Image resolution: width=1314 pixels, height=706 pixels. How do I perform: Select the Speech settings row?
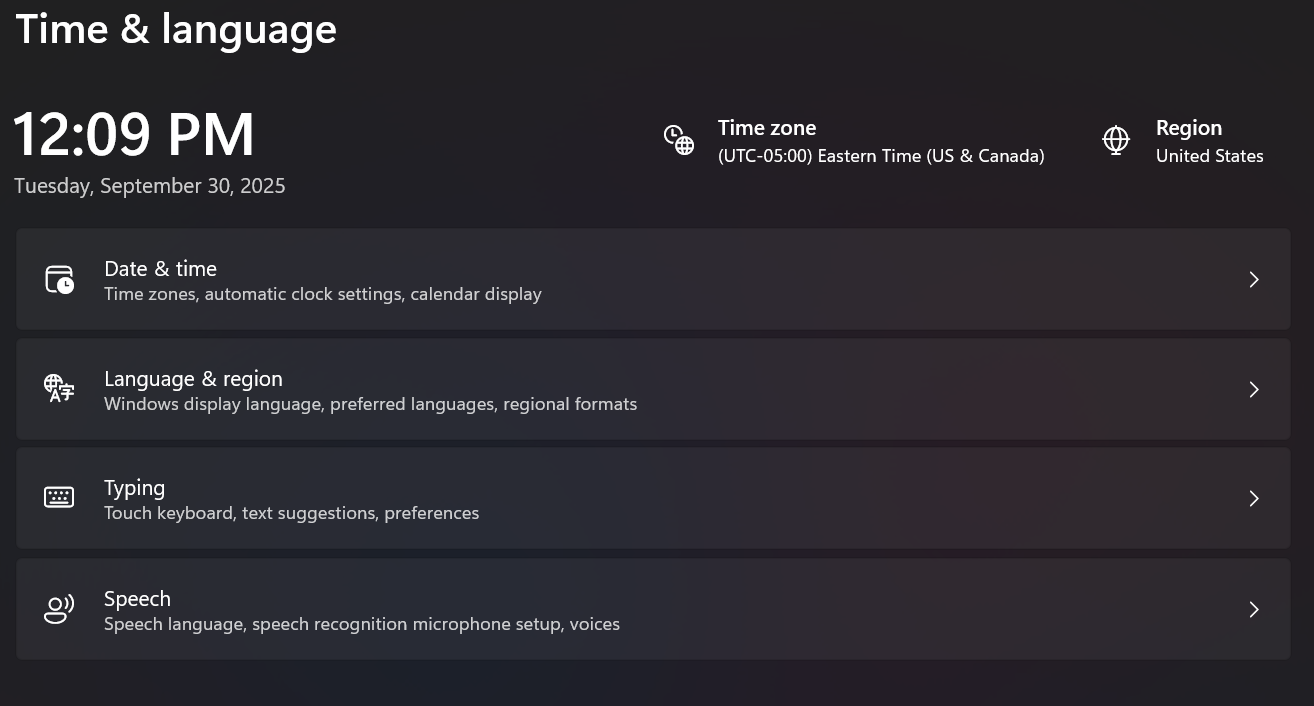653,609
